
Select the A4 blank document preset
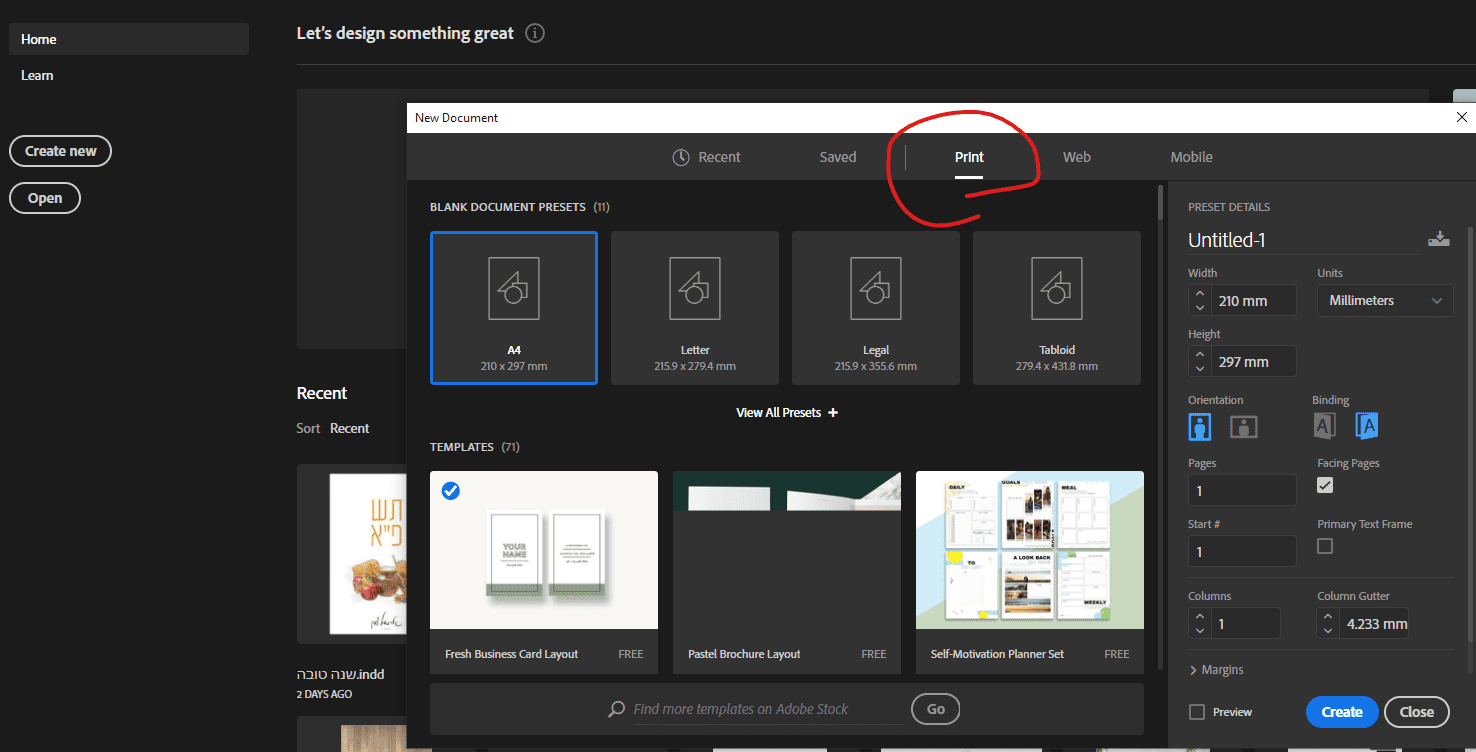click(x=514, y=308)
